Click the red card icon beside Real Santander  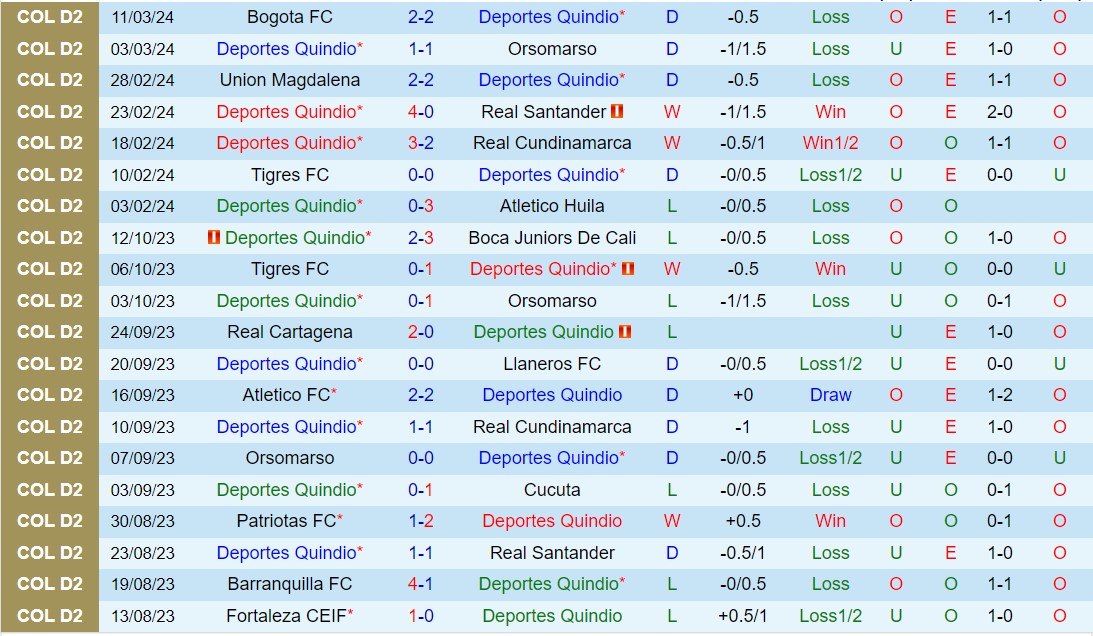[x=617, y=112]
